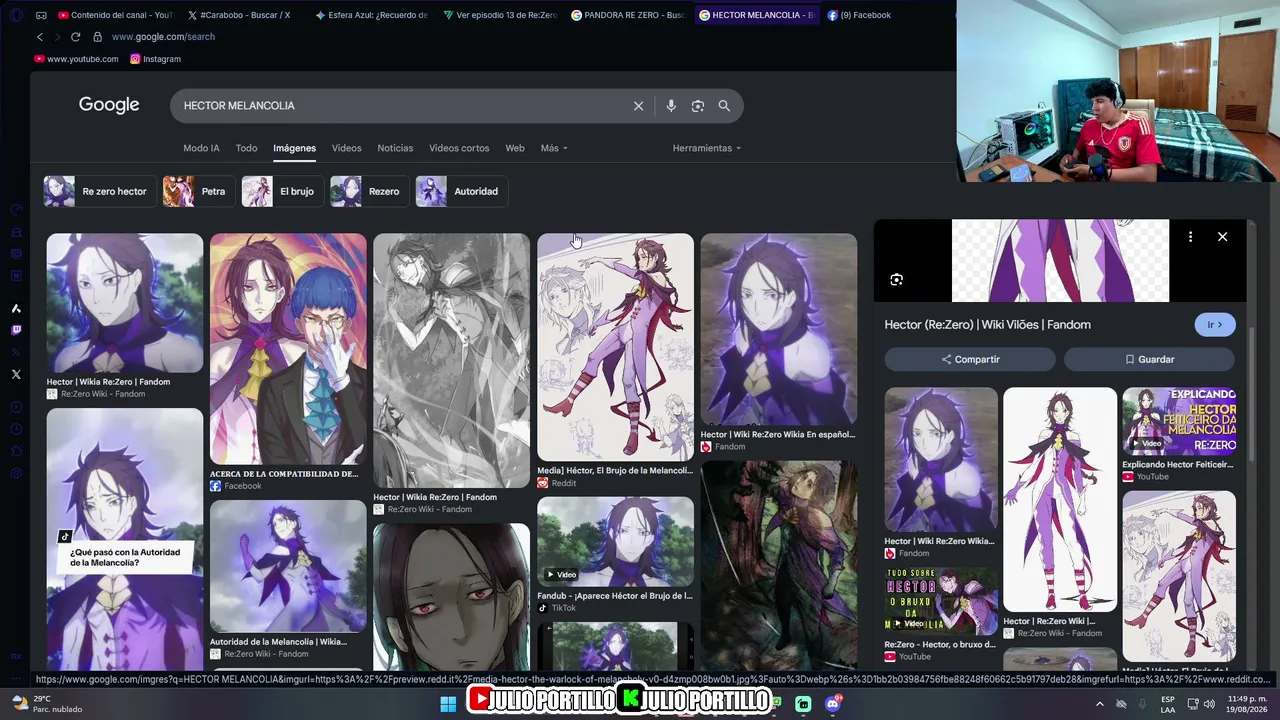Open more options in the preview panel
The width and height of the screenshot is (1280, 720).
point(1190,237)
